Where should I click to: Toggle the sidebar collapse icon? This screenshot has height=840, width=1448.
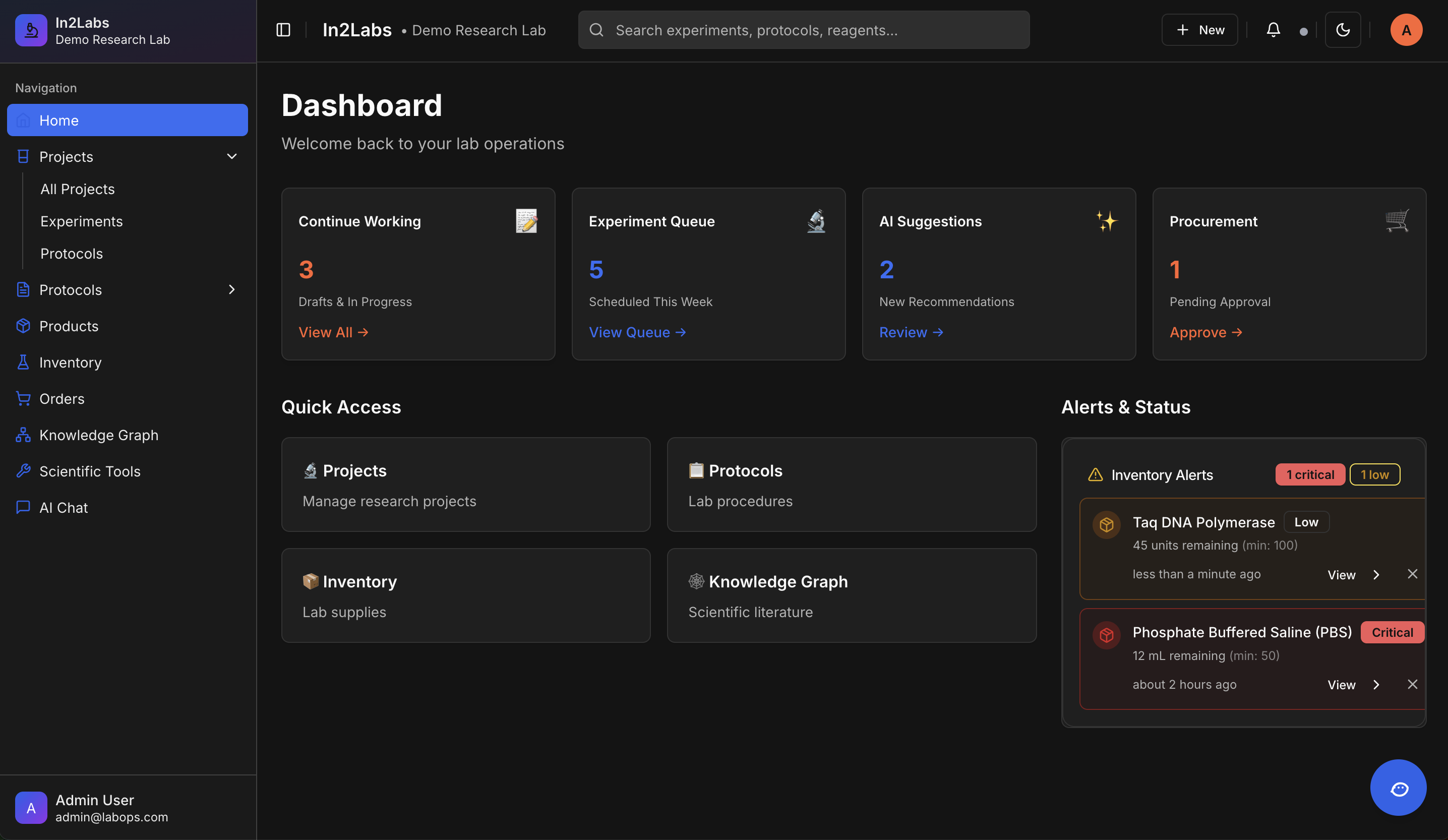click(283, 29)
